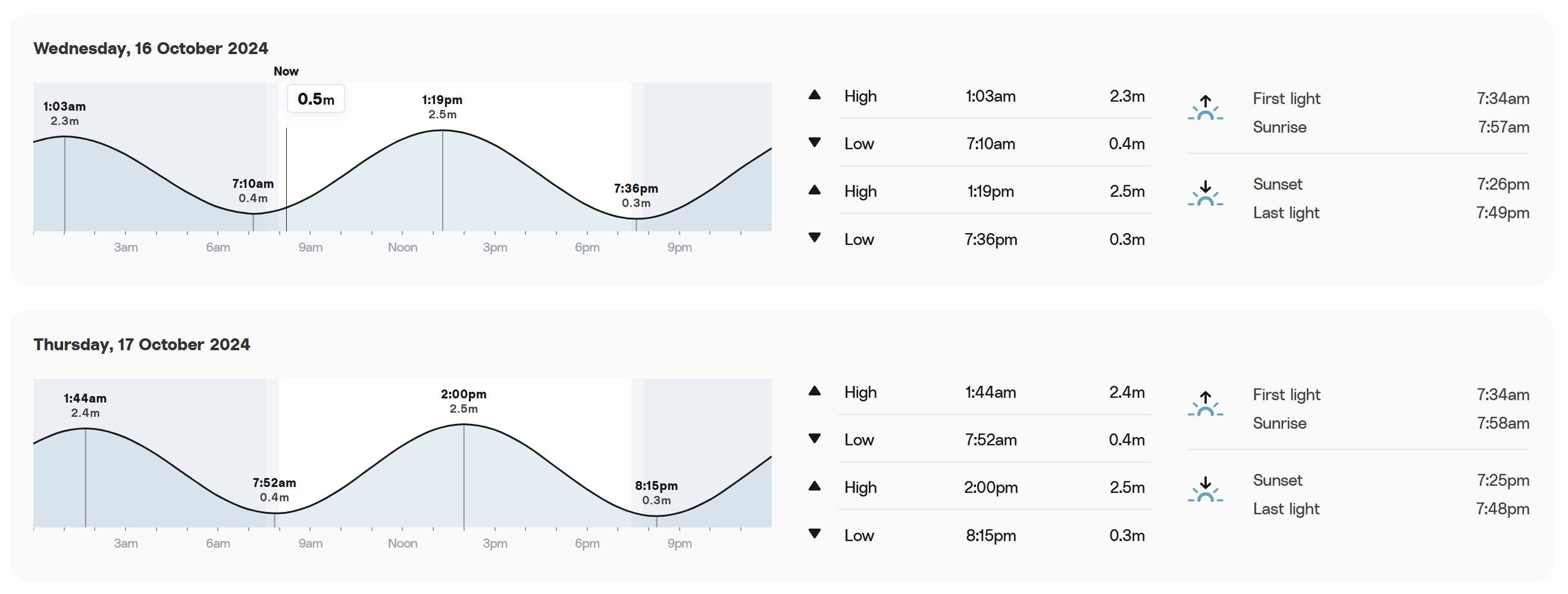Click the Noon axis label on Thursday chart

403,543
